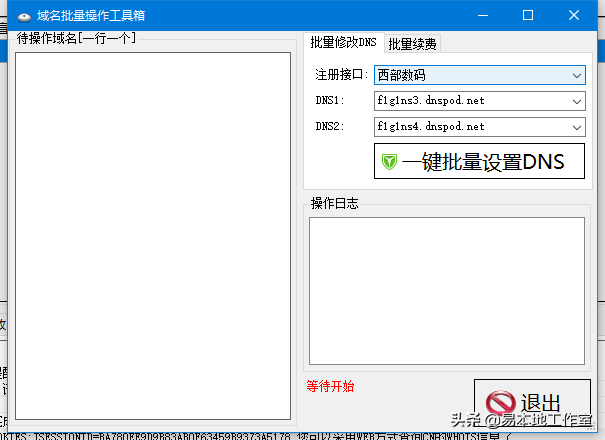Screen dimensions: 605x440
Task: Switch to the 批量修改DNS tab
Action: (343, 42)
